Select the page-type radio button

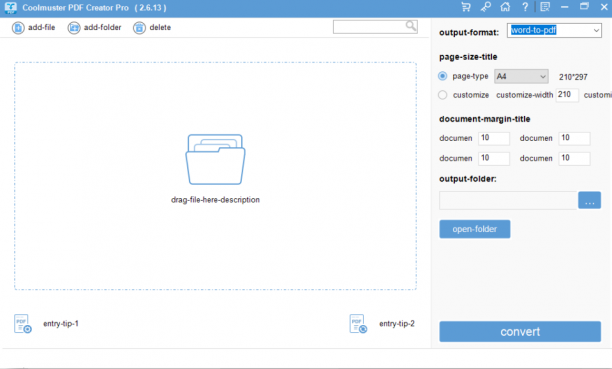pyautogui.click(x=442, y=76)
